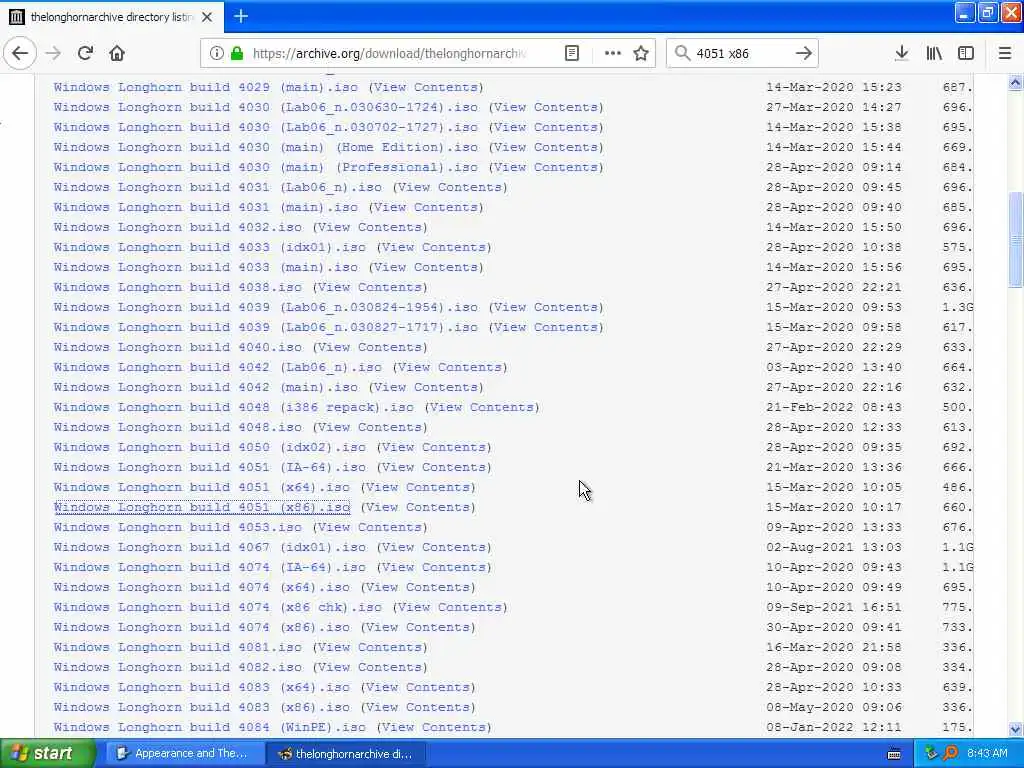Click the green secure connection padlock
The image size is (1024, 768).
click(236, 53)
